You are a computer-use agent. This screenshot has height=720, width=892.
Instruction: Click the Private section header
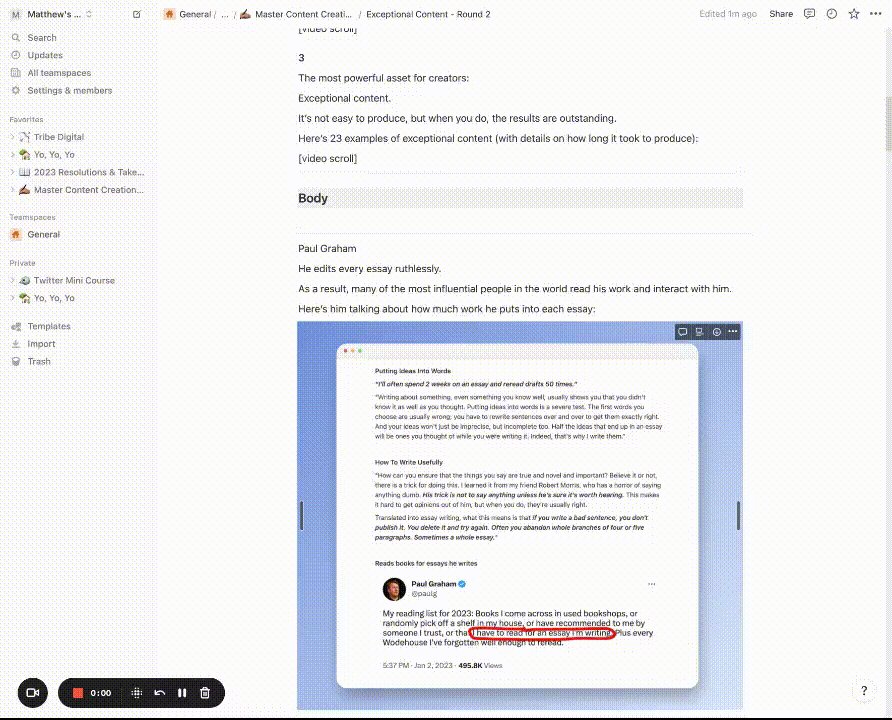[x=22, y=263]
